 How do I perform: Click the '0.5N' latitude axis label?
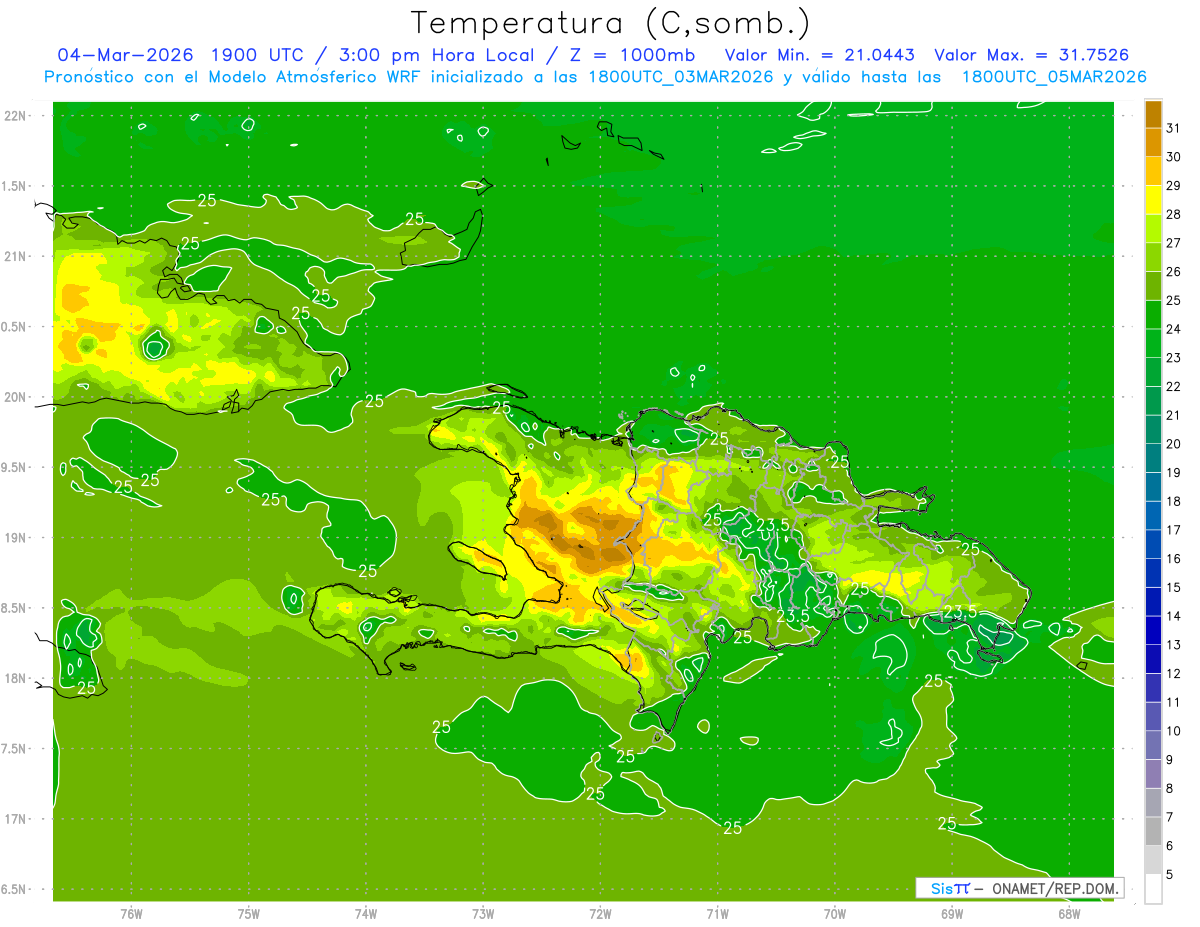(x=15, y=327)
